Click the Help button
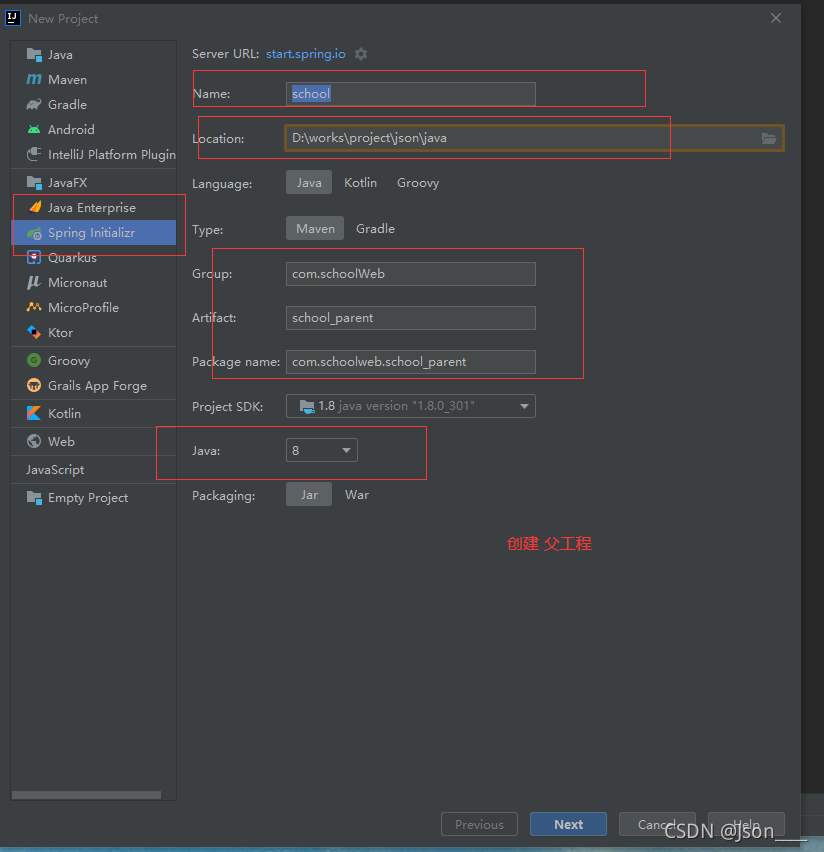824x852 pixels. click(746, 824)
